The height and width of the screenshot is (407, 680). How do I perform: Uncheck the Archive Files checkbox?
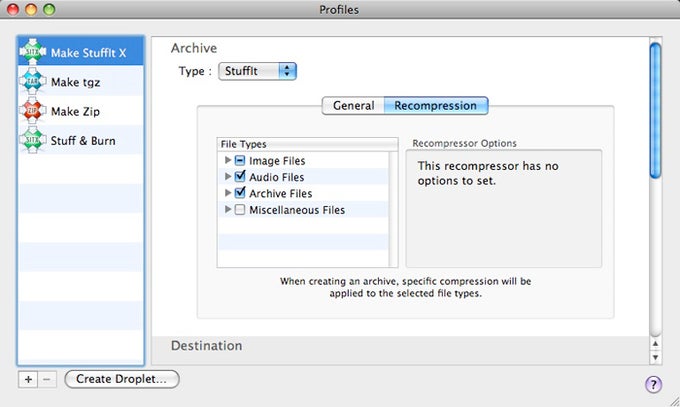[x=240, y=193]
